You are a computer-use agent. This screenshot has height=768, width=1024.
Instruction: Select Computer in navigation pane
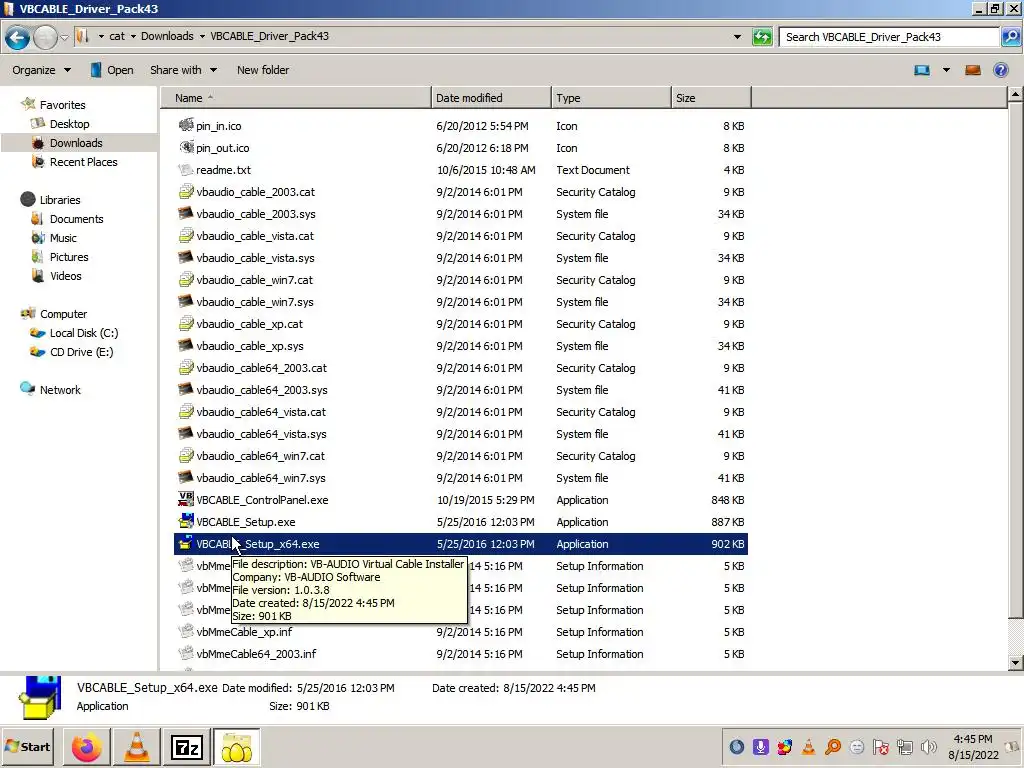pyautogui.click(x=63, y=313)
